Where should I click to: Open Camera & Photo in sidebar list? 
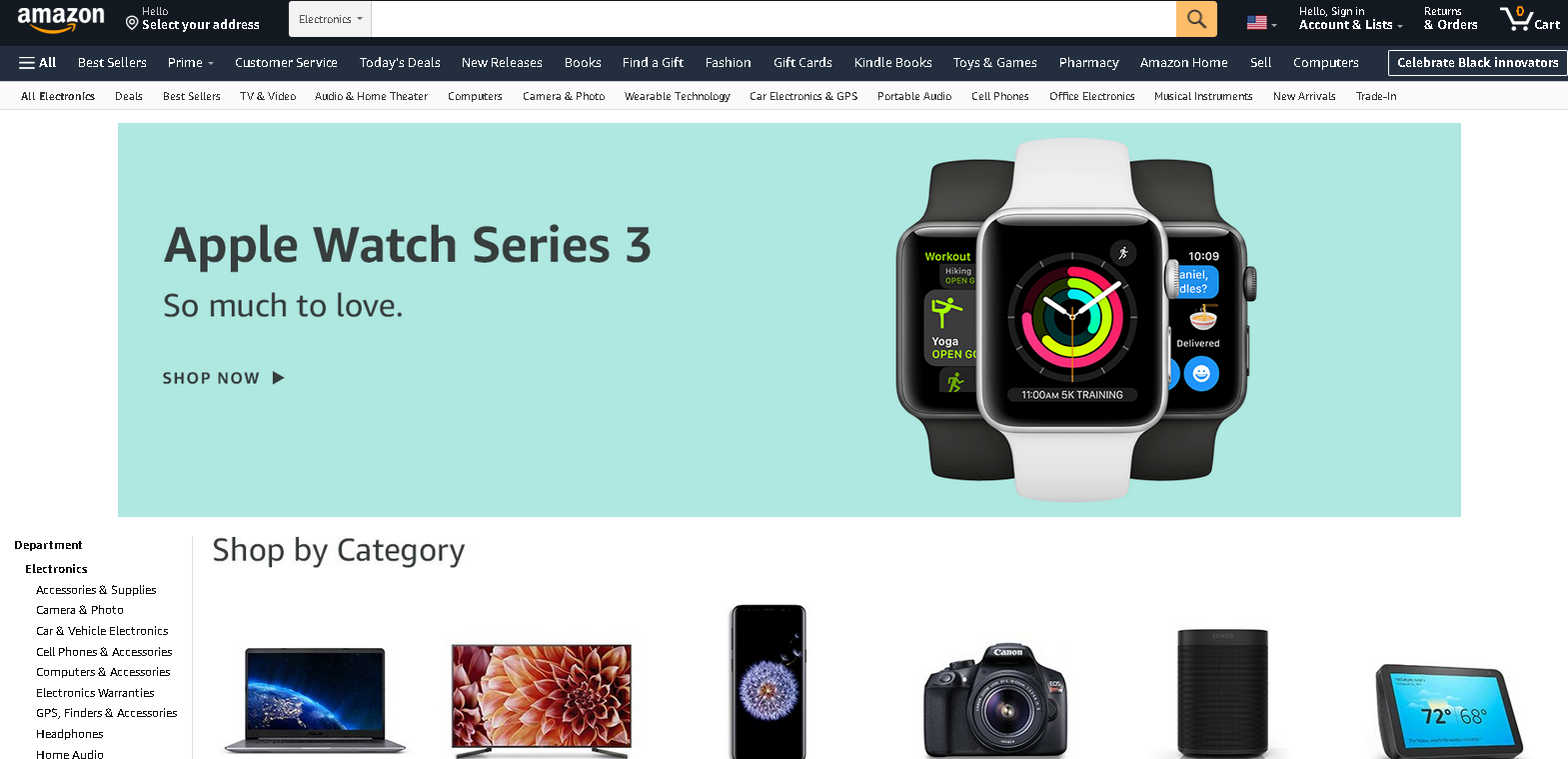[x=80, y=610]
